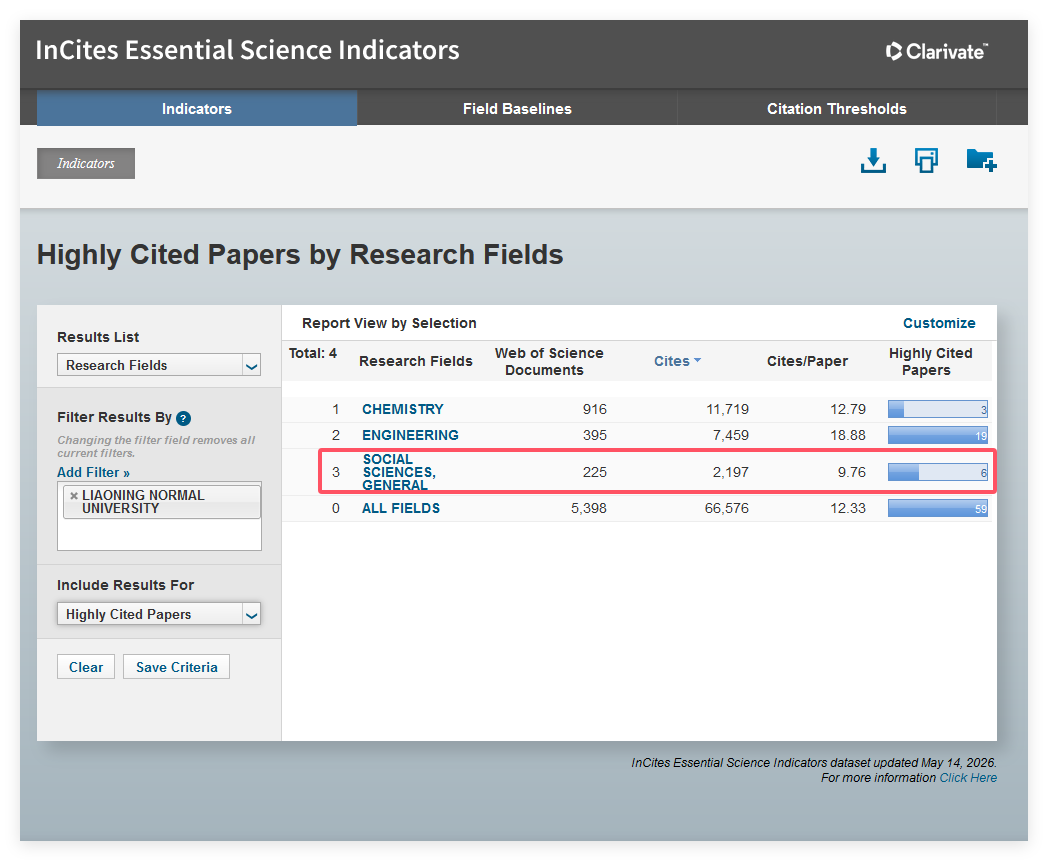Image resolution: width=1048 pixels, height=861 pixels.
Task: Open the Filter Results By help icon
Action: pos(183,418)
